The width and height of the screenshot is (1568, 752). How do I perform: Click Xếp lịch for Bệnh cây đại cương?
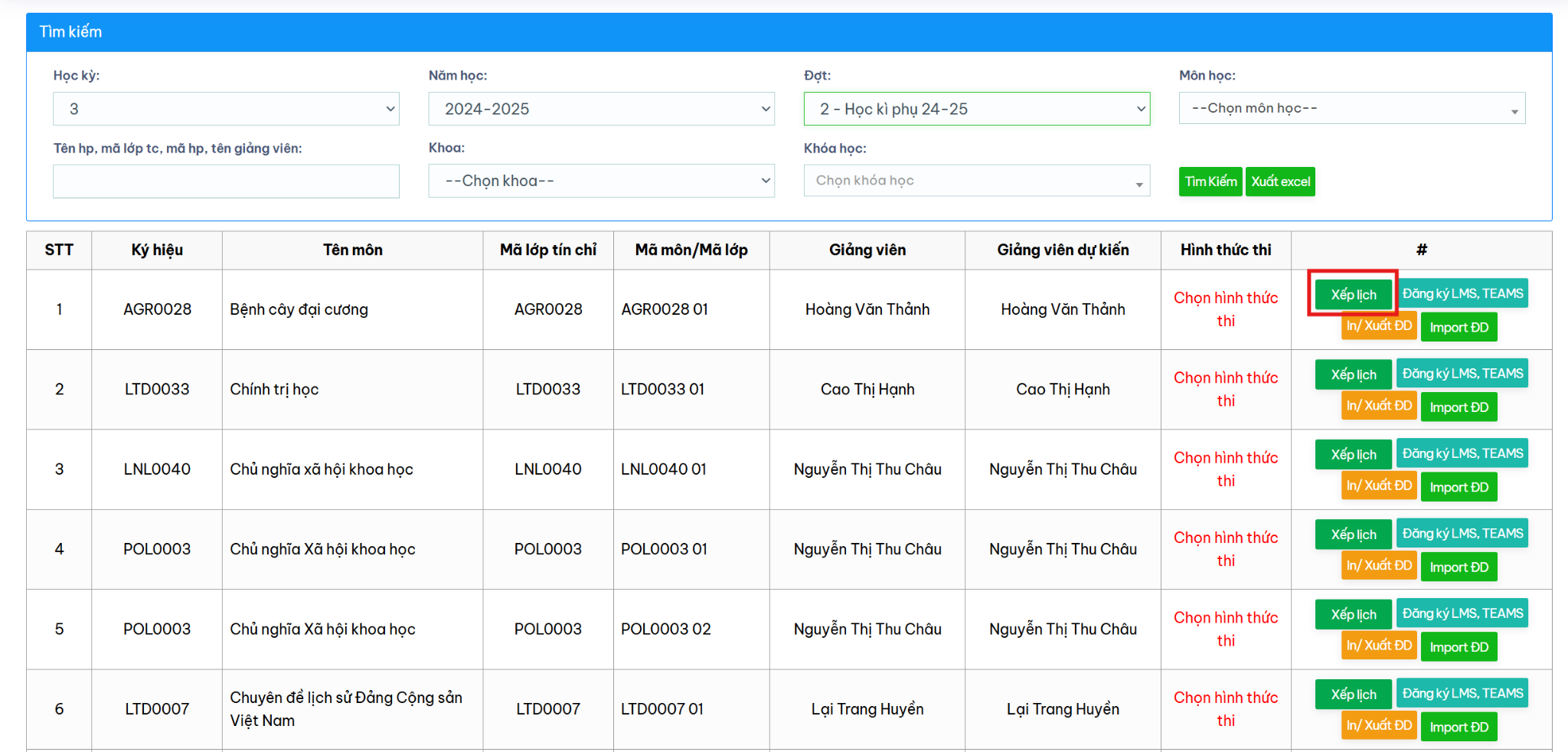click(1353, 295)
